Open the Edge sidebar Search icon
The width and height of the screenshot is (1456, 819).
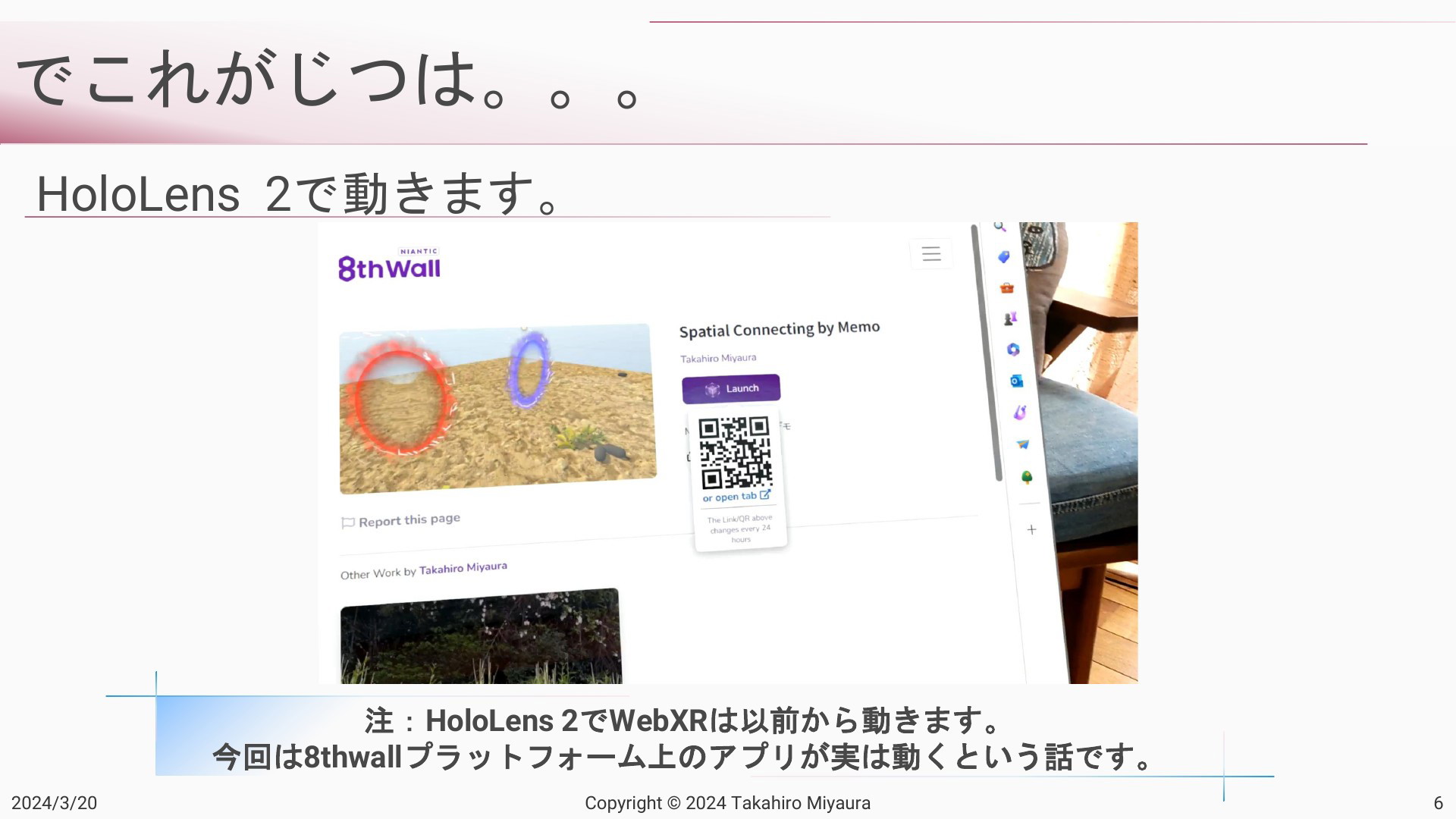point(999,227)
